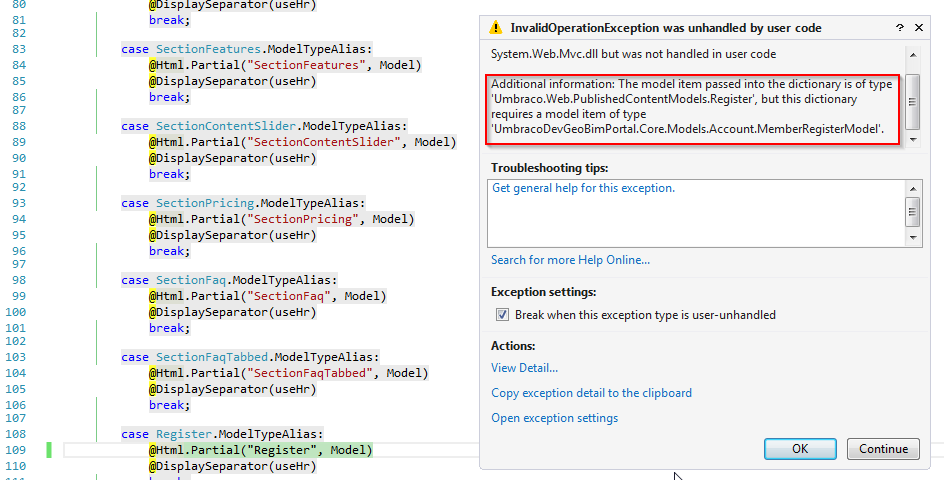Image resolution: width=944 pixels, height=480 pixels.
Task: Click the question mark help icon
Action: [900, 28]
